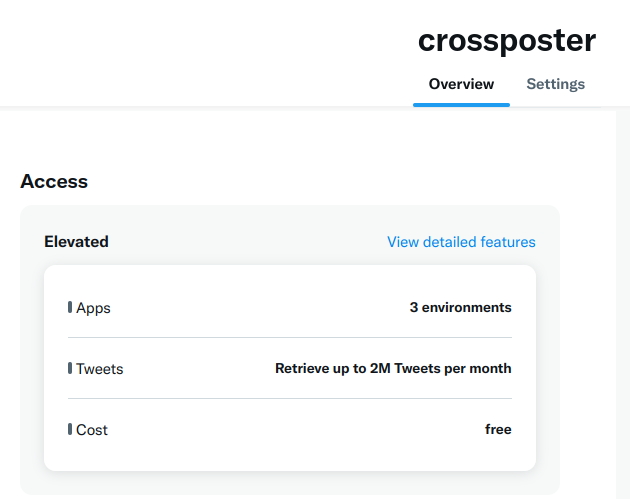630x499 pixels.
Task: Click the divider line above Cost row
Action: coord(290,399)
